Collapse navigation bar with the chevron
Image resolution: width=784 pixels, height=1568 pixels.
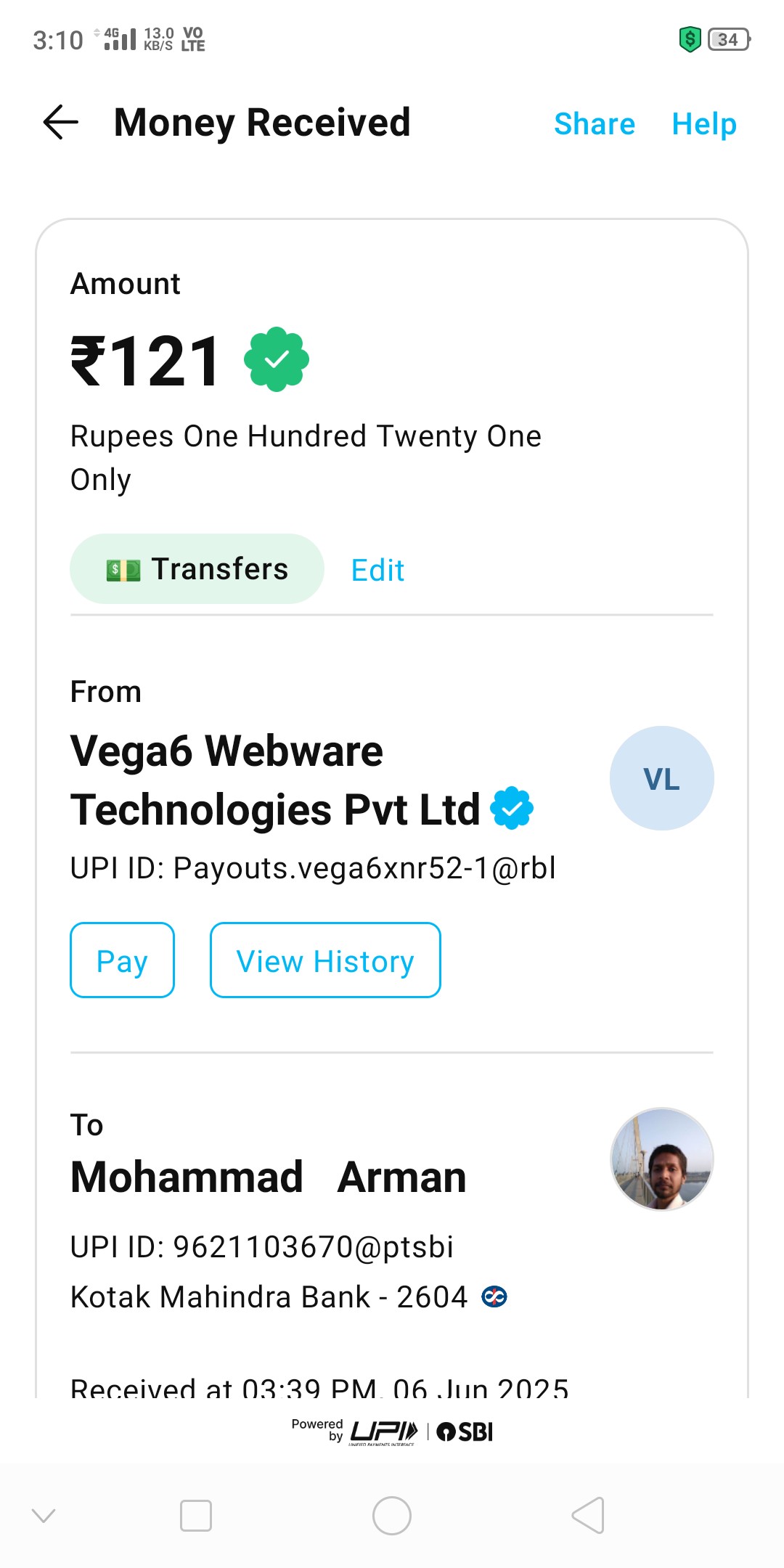click(44, 1516)
